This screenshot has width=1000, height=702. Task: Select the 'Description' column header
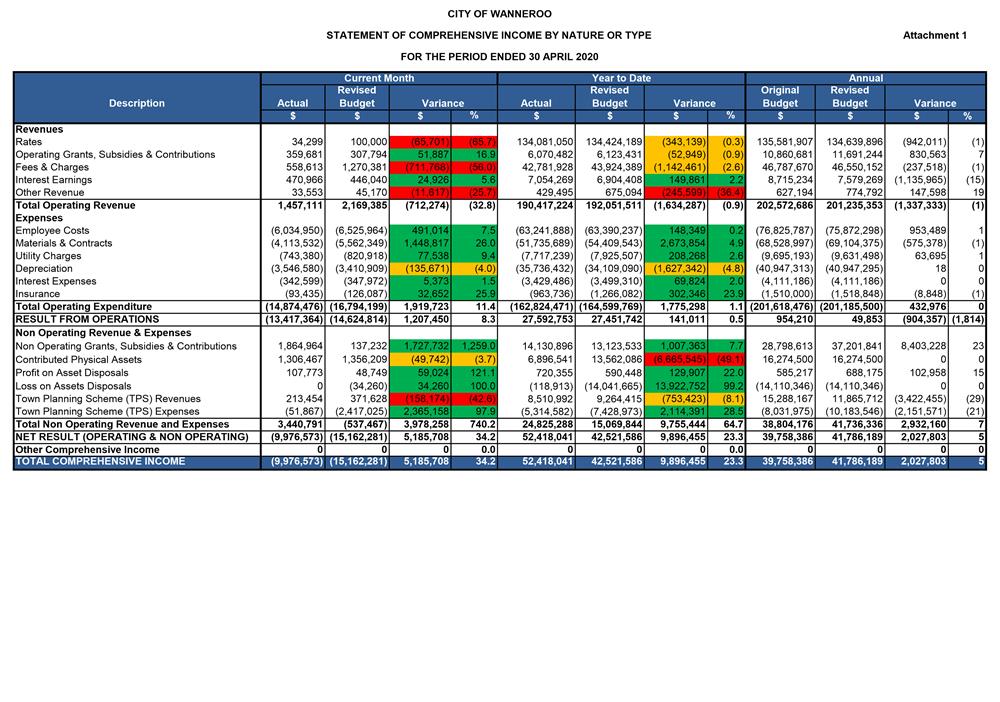[x=136, y=103]
